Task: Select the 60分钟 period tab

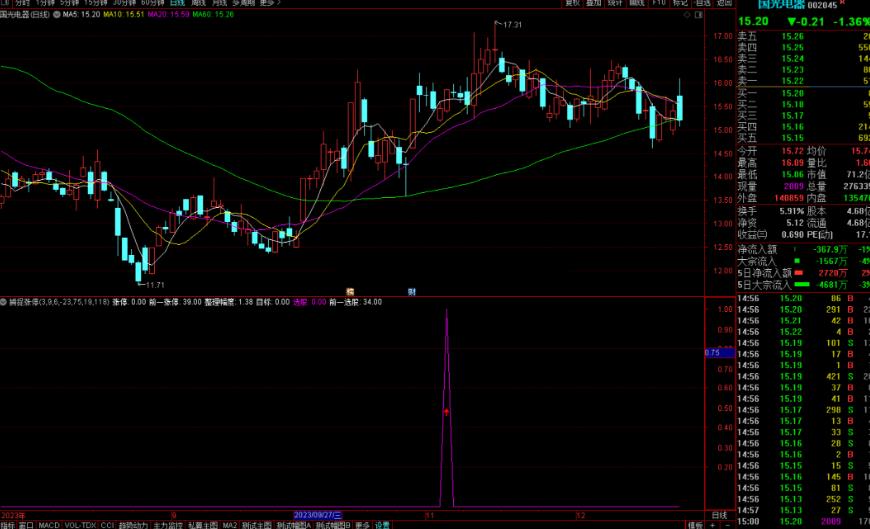Action: (x=153, y=3)
